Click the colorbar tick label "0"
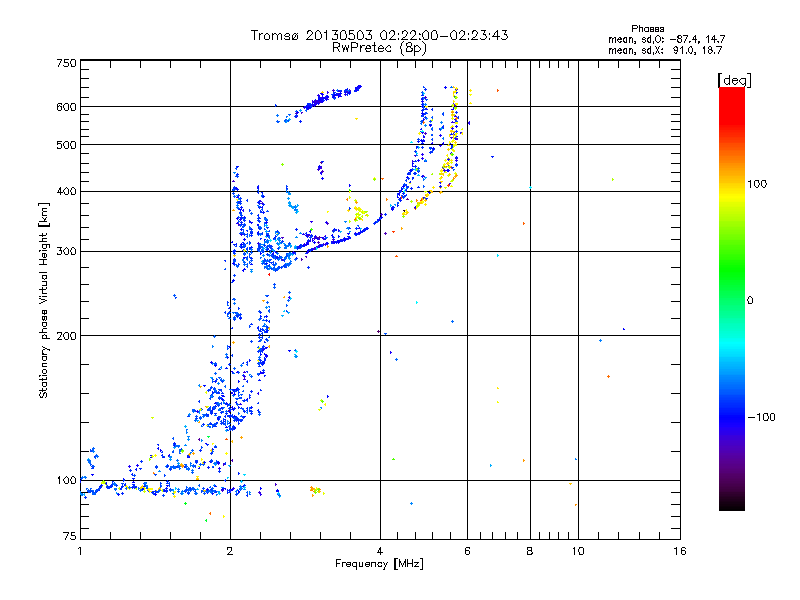Image resolution: width=800 pixels, height=600 pixels. [x=750, y=301]
